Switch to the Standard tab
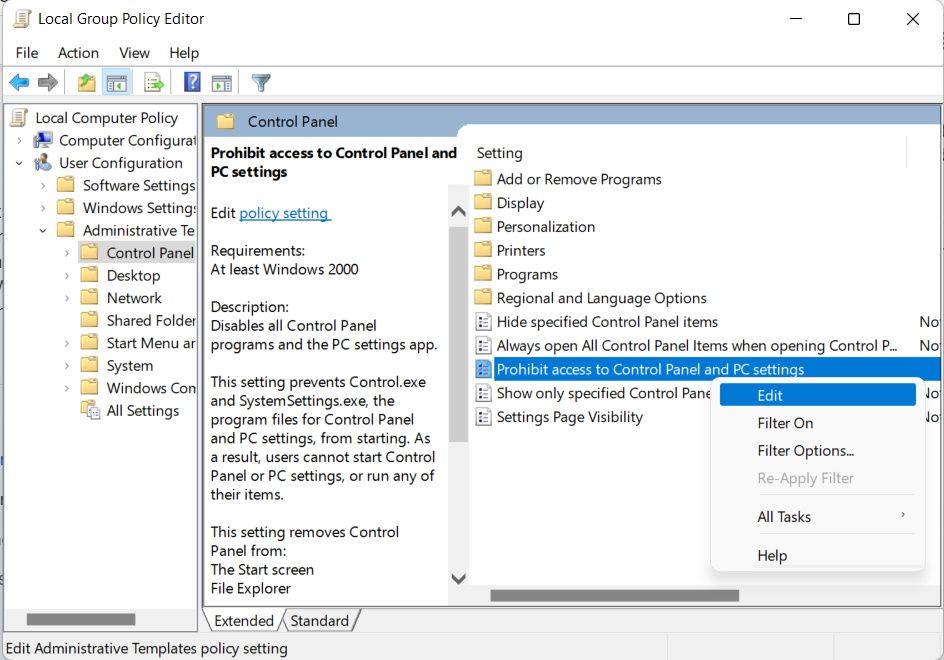The width and height of the screenshot is (944, 660). pos(320,621)
